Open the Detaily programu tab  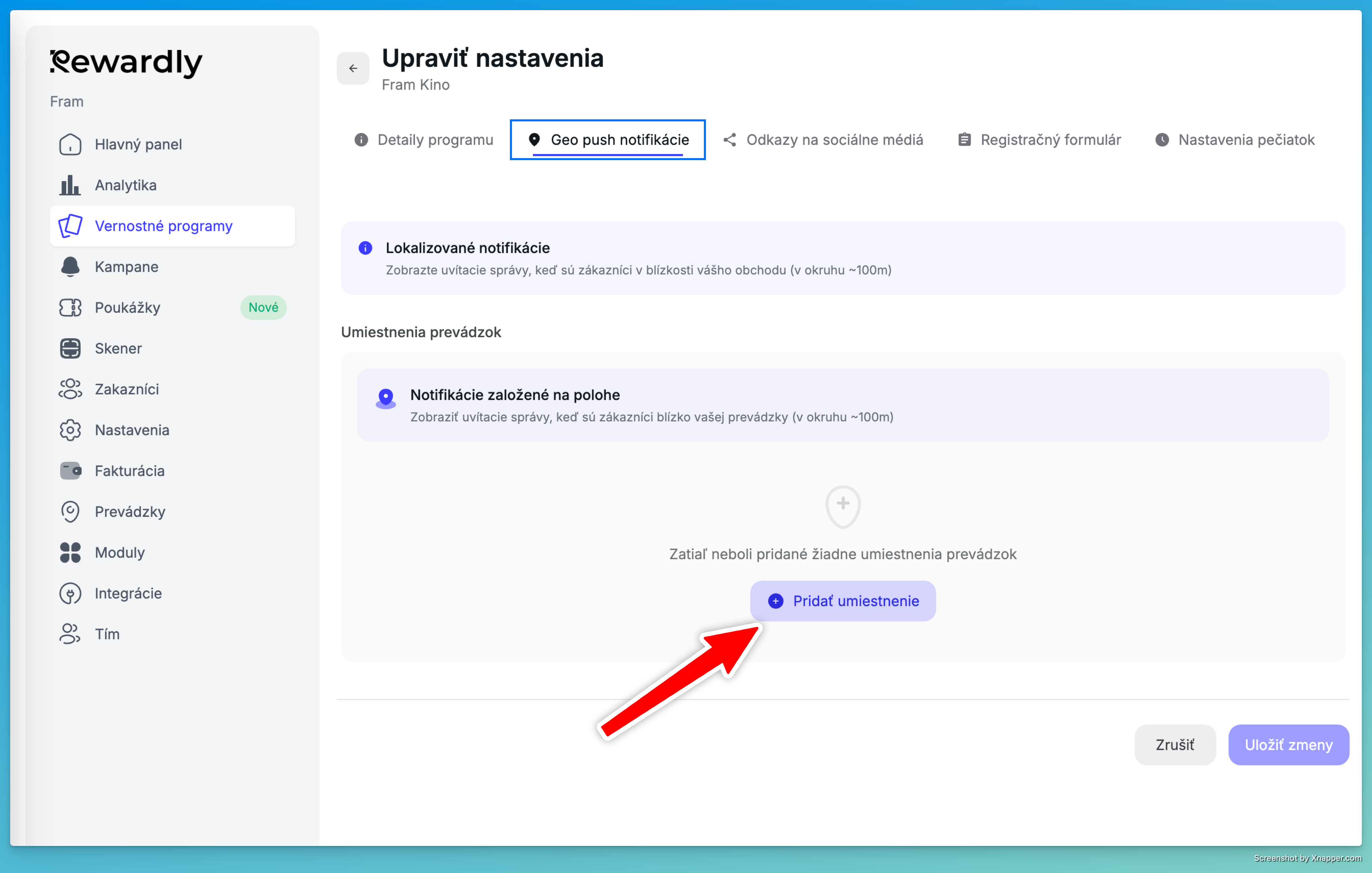pos(424,140)
